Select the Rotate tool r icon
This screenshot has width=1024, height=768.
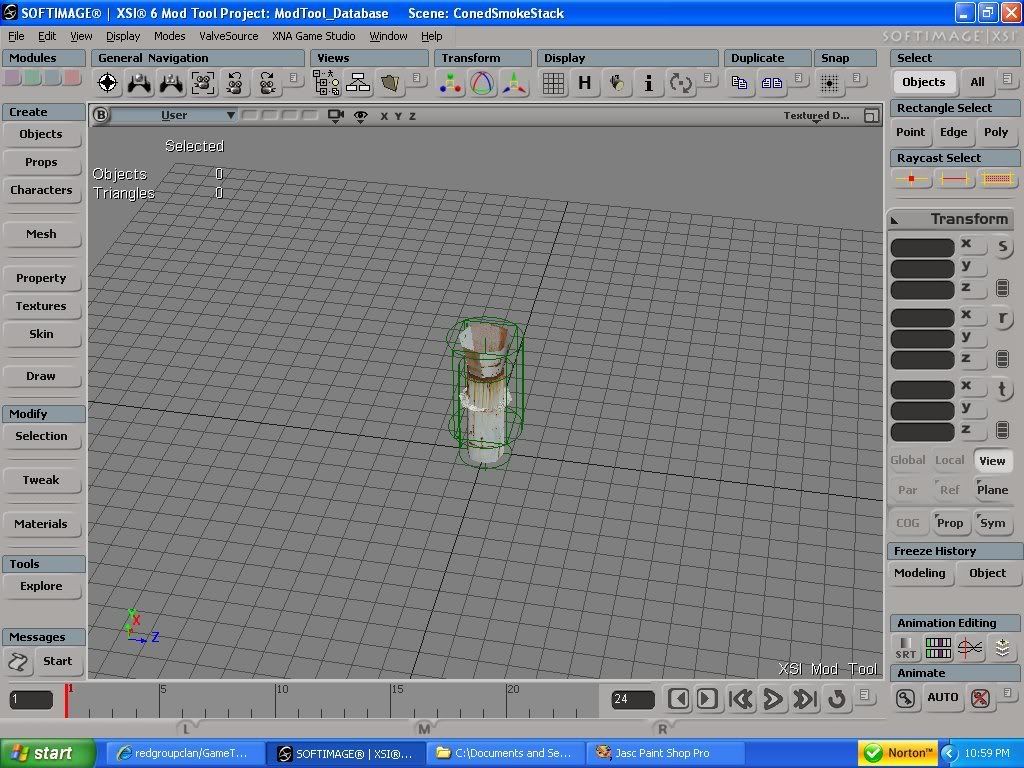(1002, 318)
